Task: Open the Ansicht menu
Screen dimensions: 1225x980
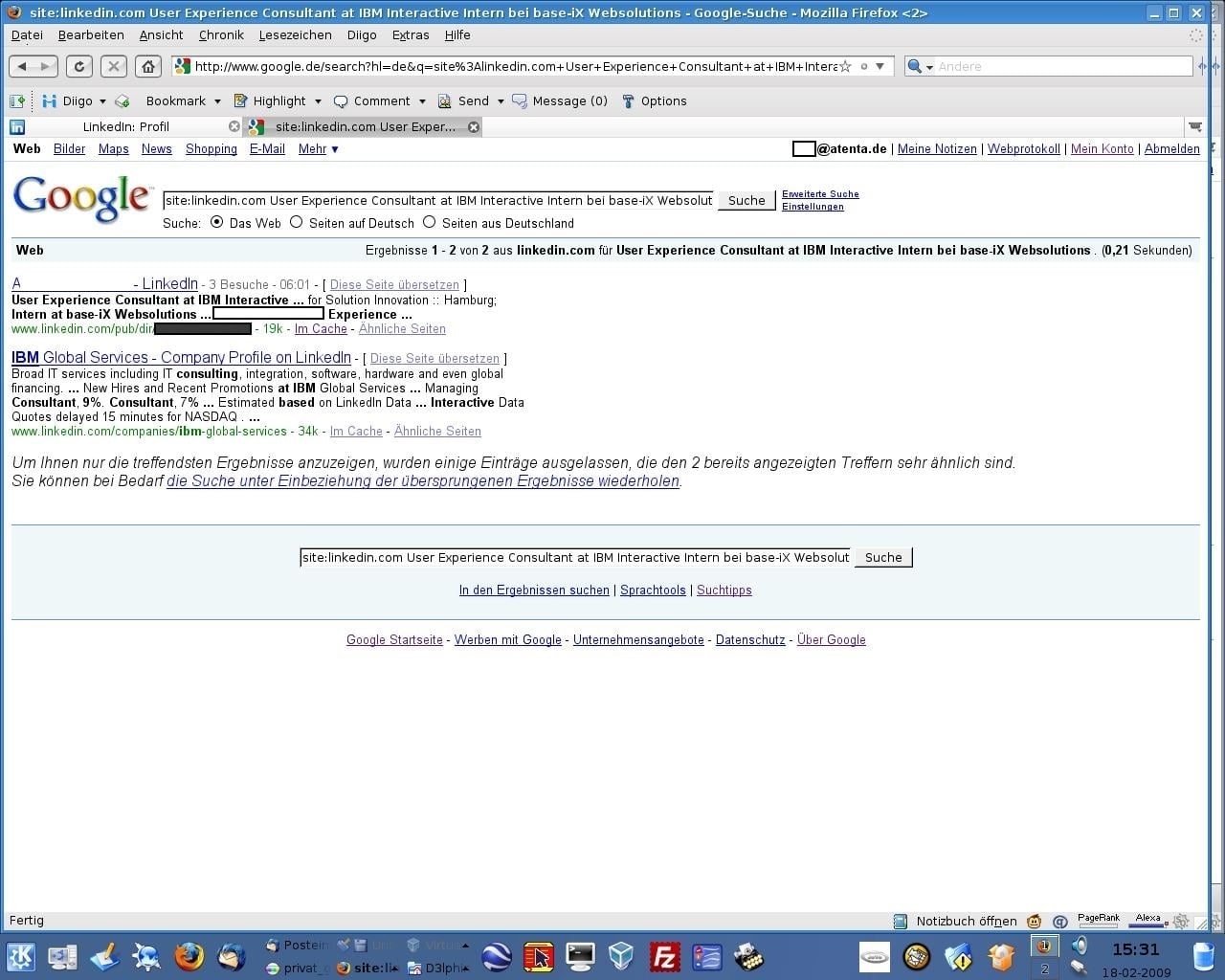Action: point(161,34)
